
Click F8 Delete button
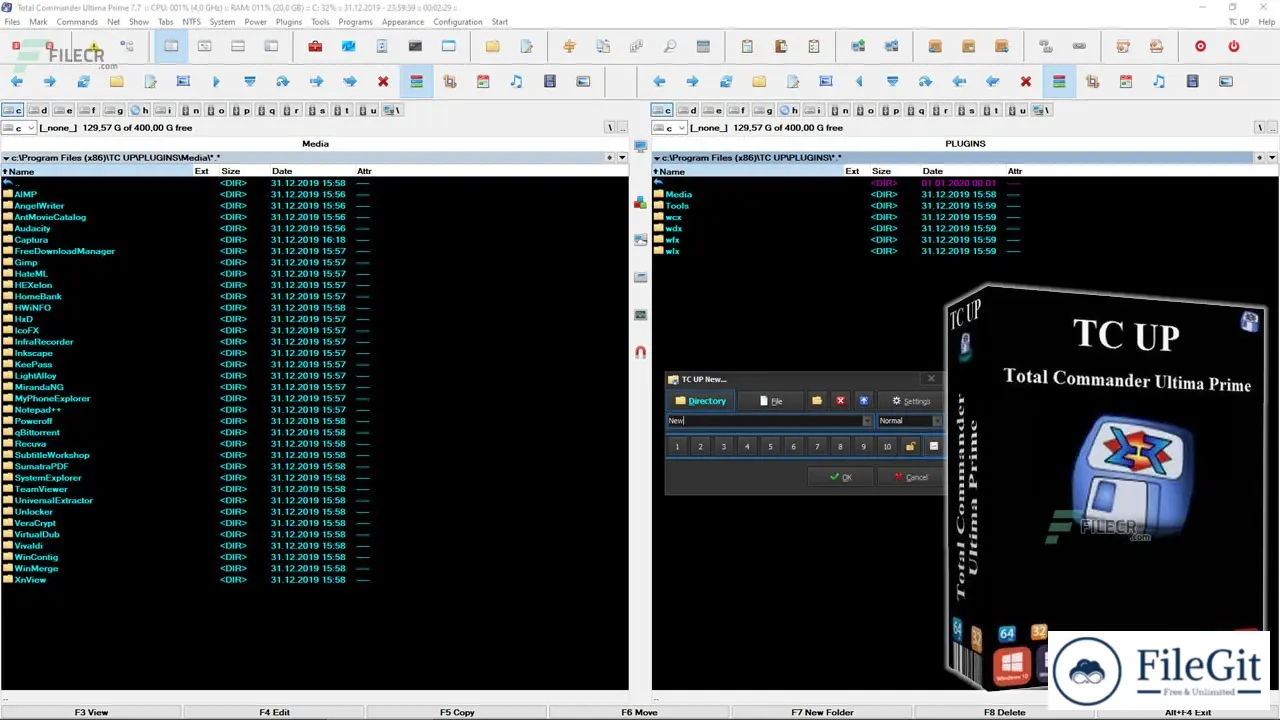(x=1004, y=712)
